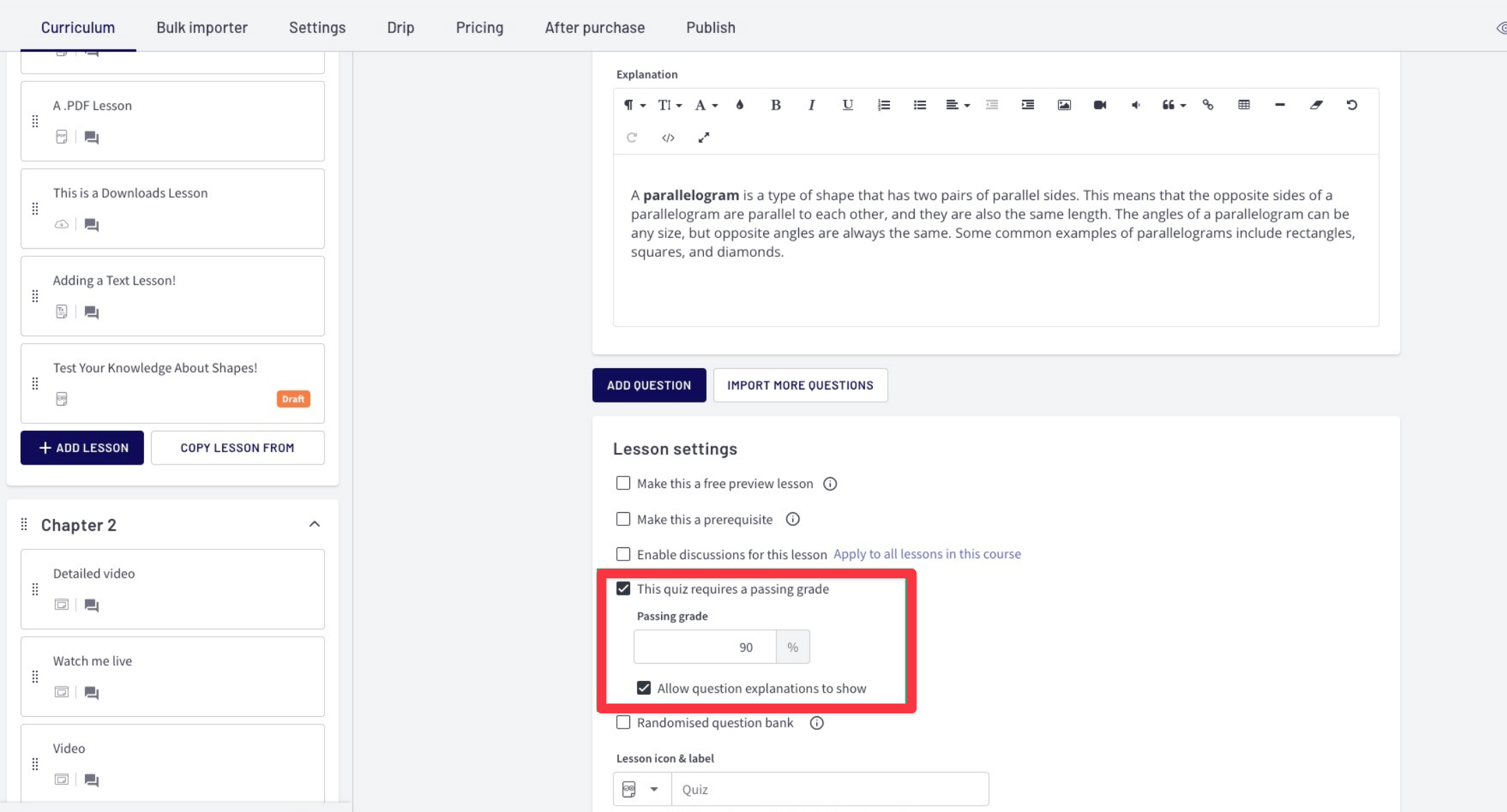Click the Italic formatting icon
The image size is (1507, 812).
811,105
